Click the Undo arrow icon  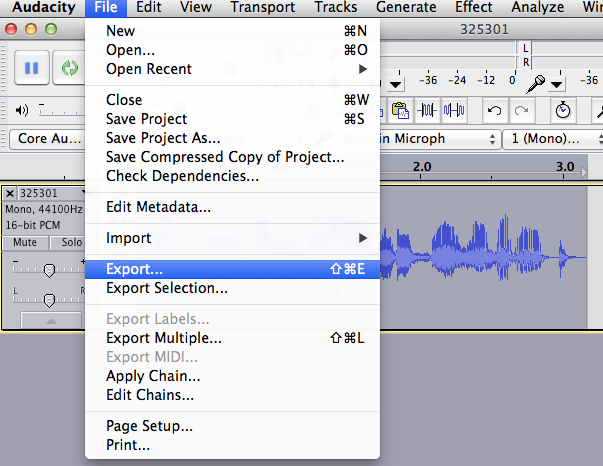[x=494, y=111]
